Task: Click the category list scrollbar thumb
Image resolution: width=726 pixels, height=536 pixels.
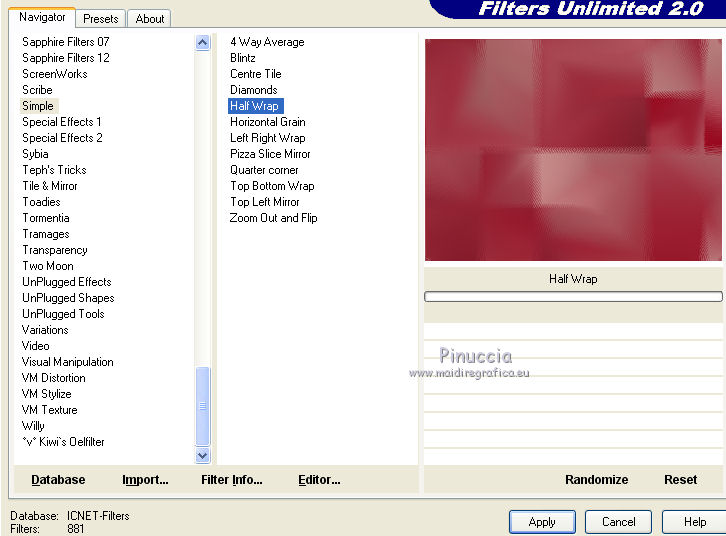Action: click(202, 406)
